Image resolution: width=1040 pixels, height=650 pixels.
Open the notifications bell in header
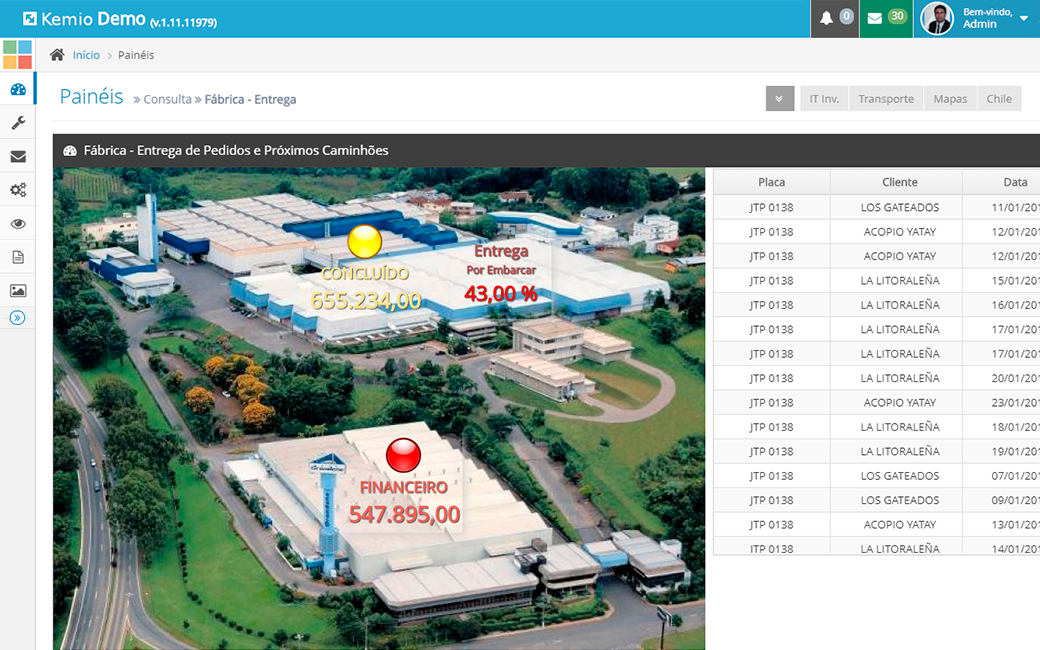click(x=834, y=18)
